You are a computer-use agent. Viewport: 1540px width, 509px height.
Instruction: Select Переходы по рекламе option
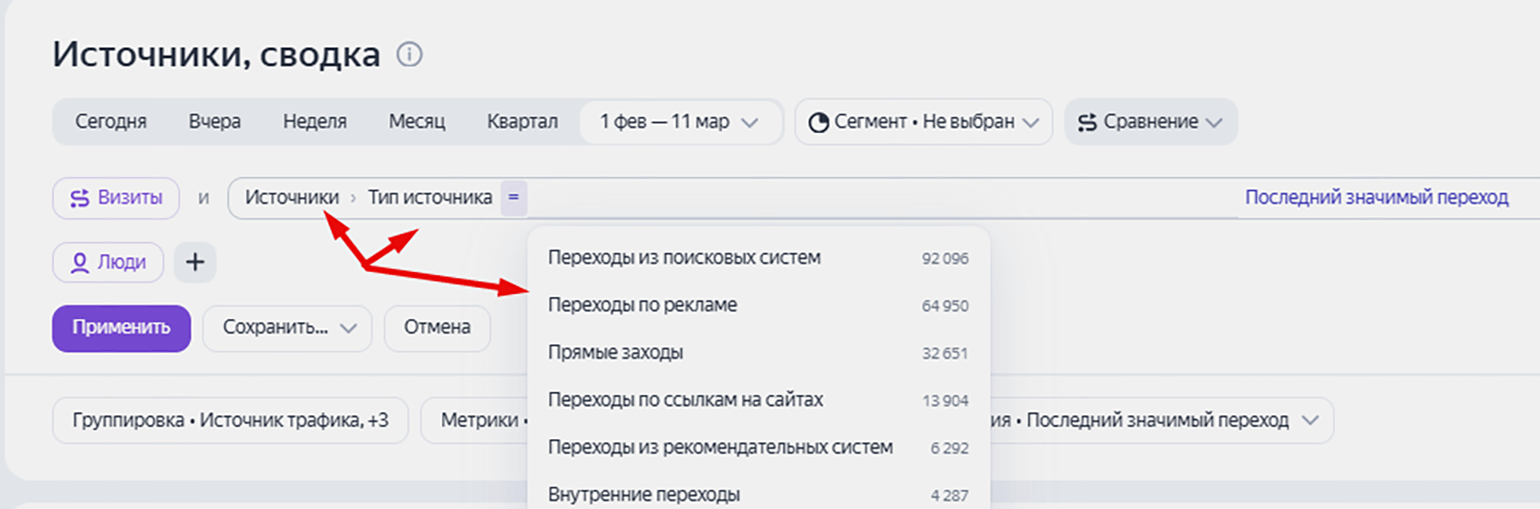(643, 305)
